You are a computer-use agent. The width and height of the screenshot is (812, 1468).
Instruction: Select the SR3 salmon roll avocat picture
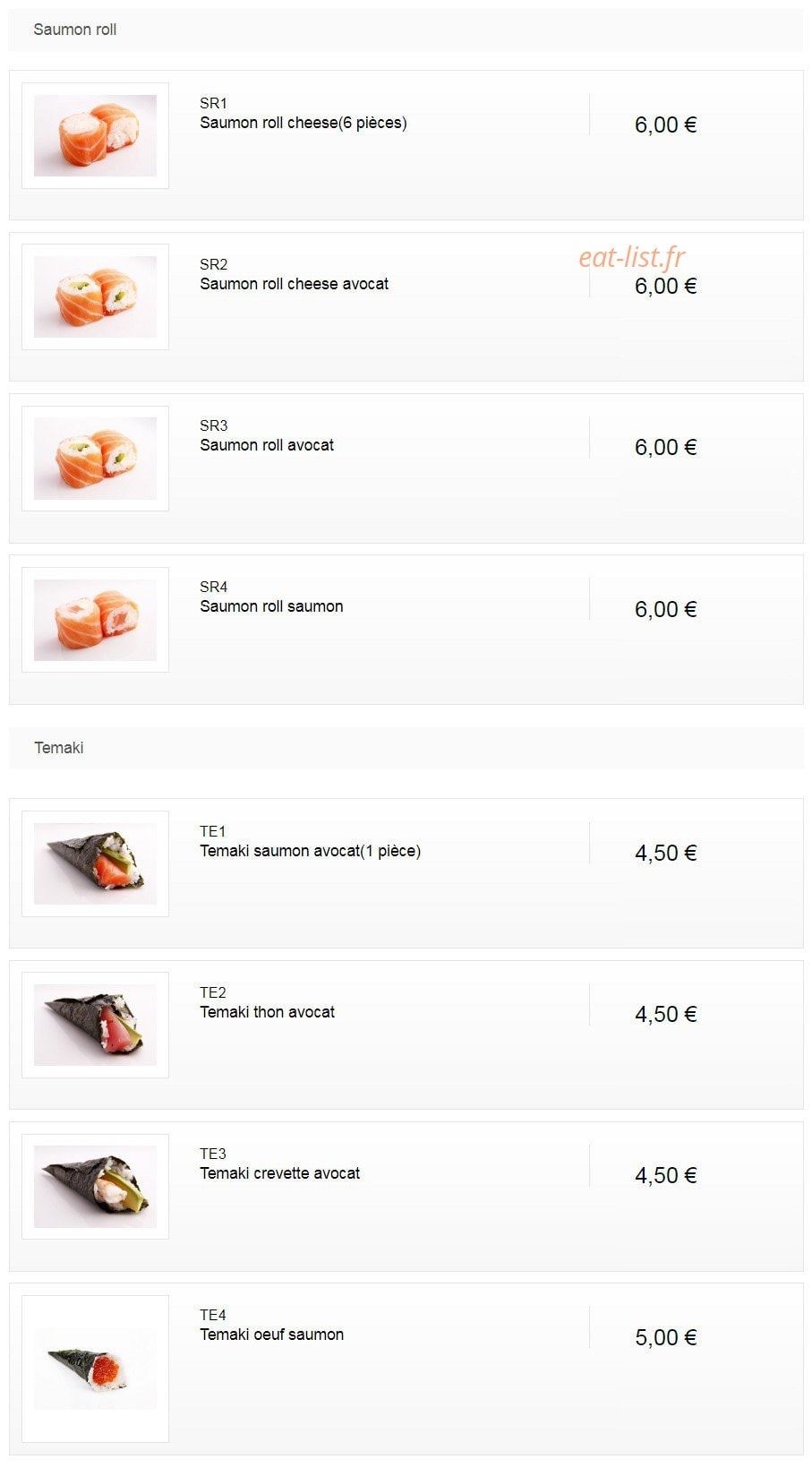coord(95,458)
